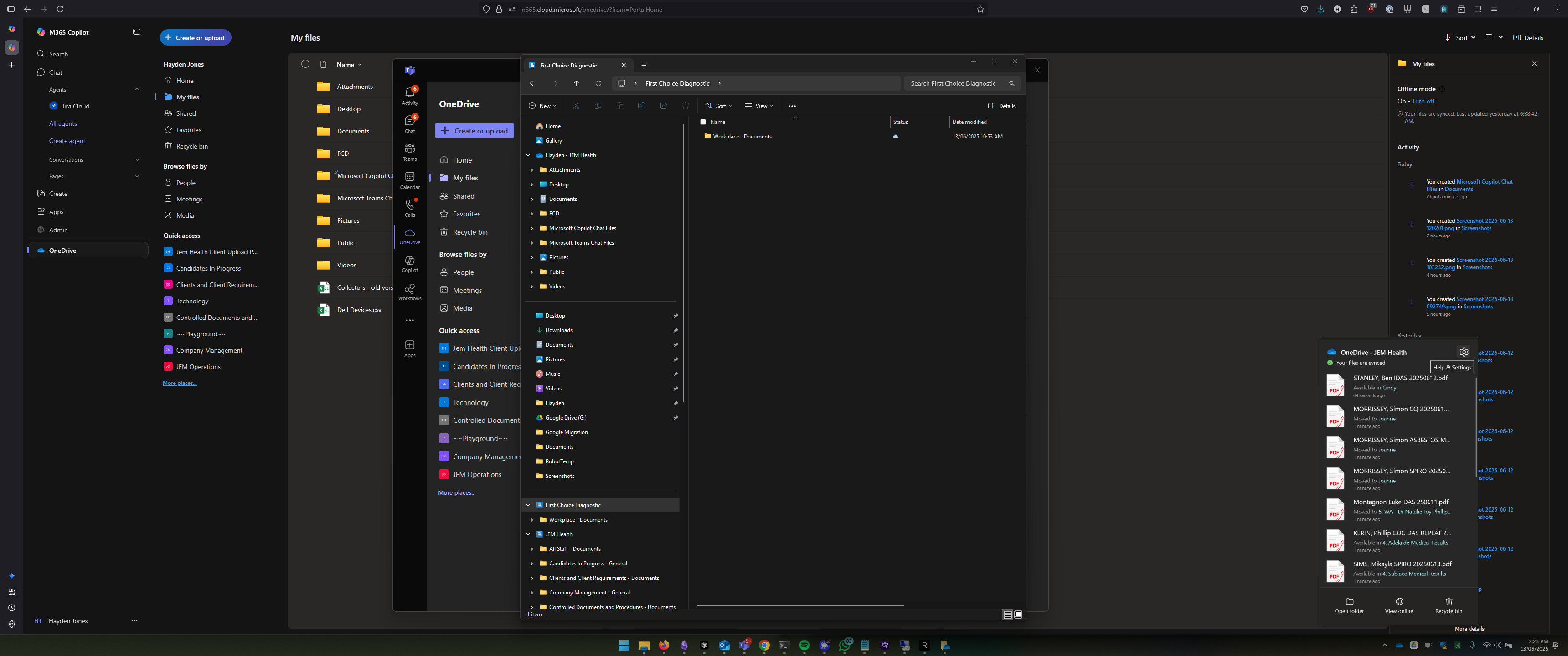The image size is (1568, 656).
Task: Click the Share icon in File Explorer toolbar
Action: [664, 106]
